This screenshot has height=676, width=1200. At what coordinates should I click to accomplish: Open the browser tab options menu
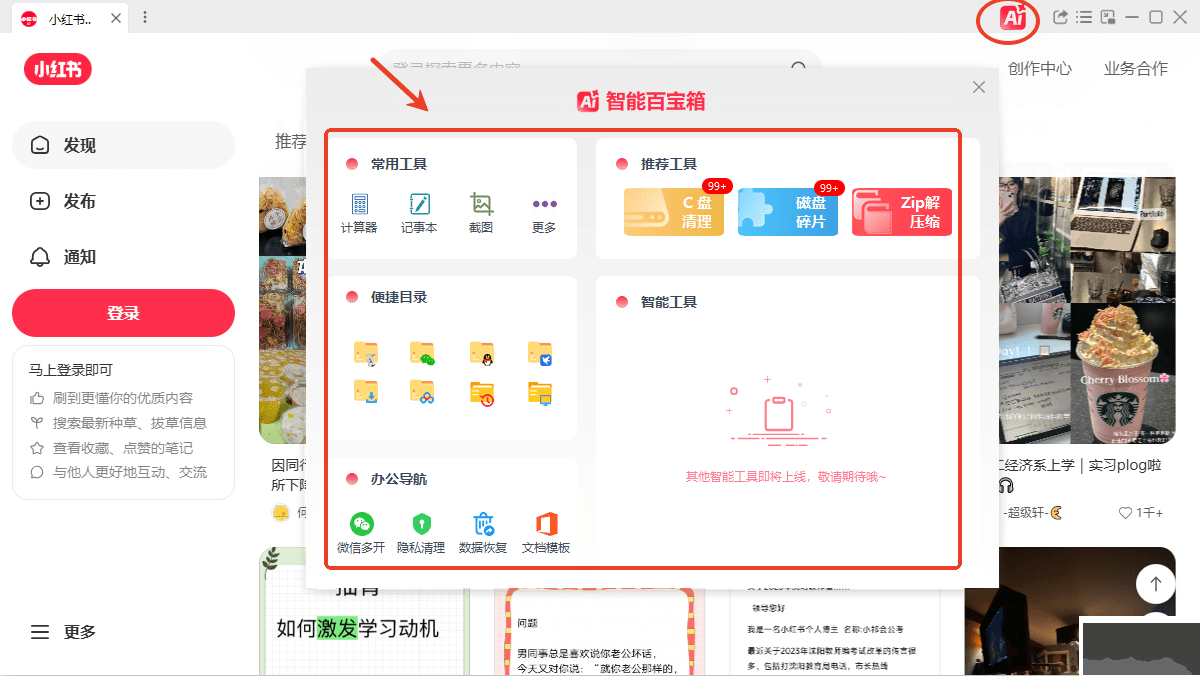(146, 17)
